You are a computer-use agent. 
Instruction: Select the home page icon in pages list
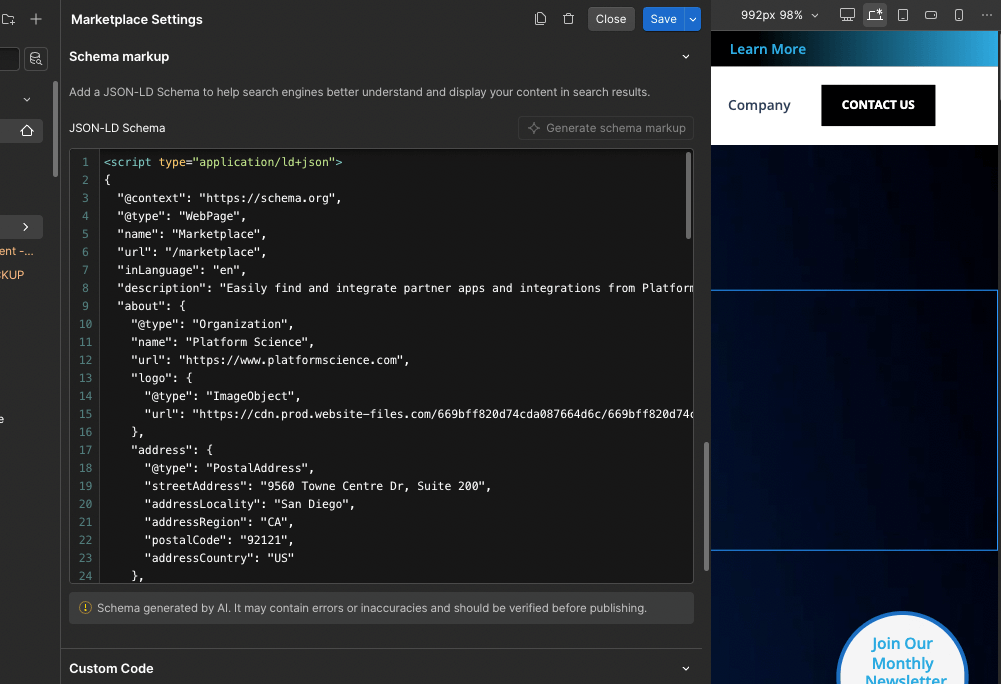click(27, 130)
